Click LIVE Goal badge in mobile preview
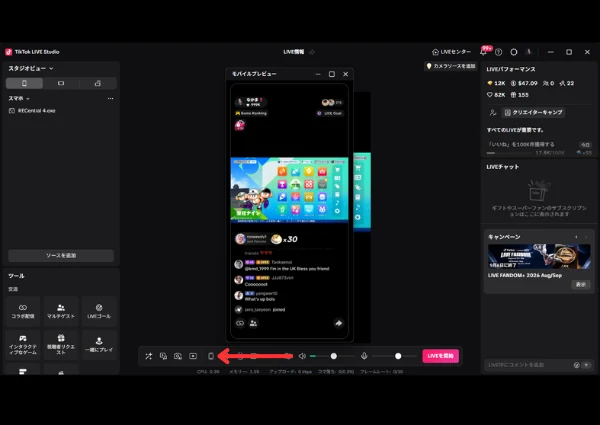The width and height of the screenshot is (600, 425). click(x=330, y=113)
